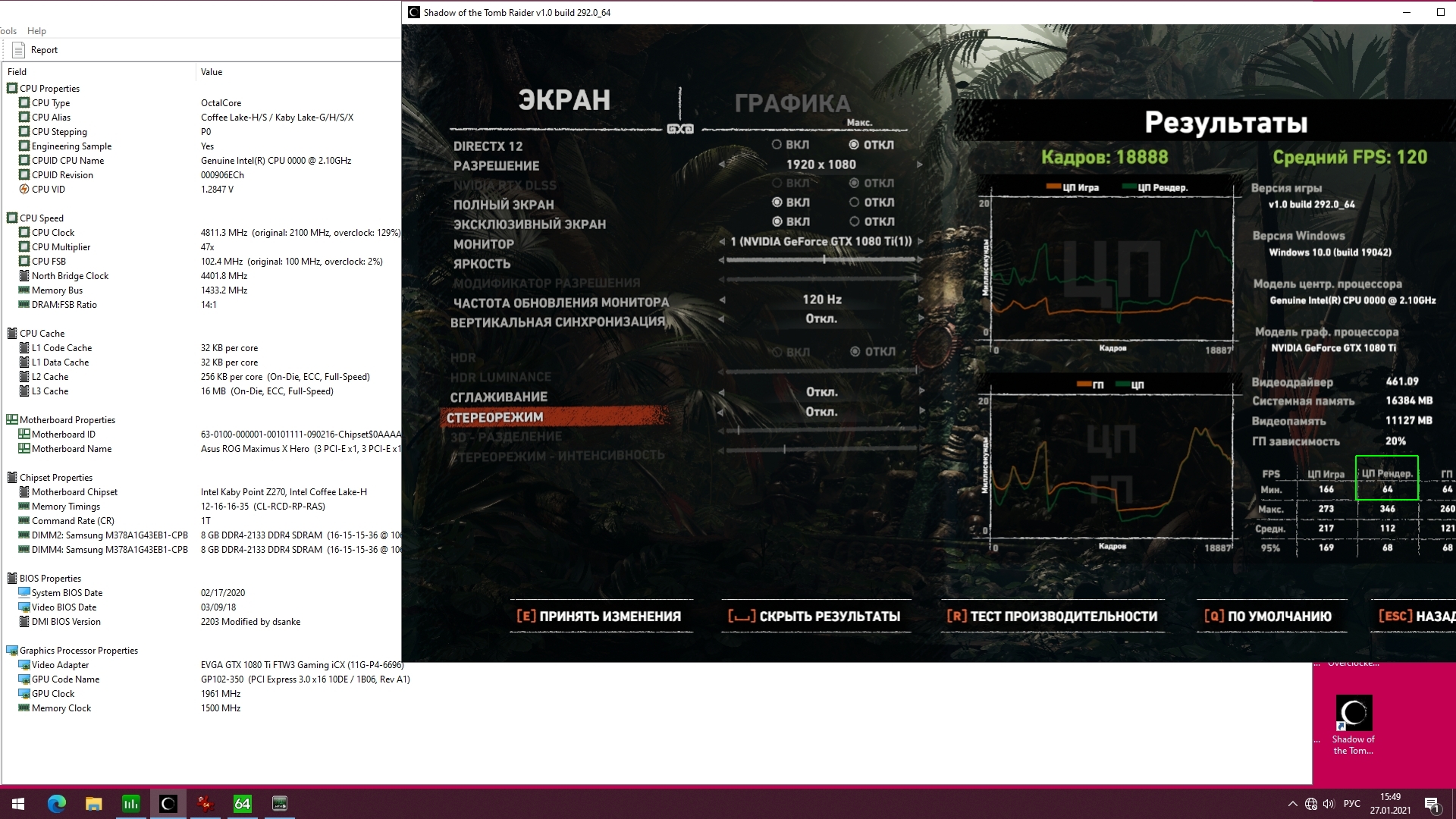Viewport: 1456px width, 819px height.
Task: Open AIDA64 from the taskbar
Action: tap(242, 804)
